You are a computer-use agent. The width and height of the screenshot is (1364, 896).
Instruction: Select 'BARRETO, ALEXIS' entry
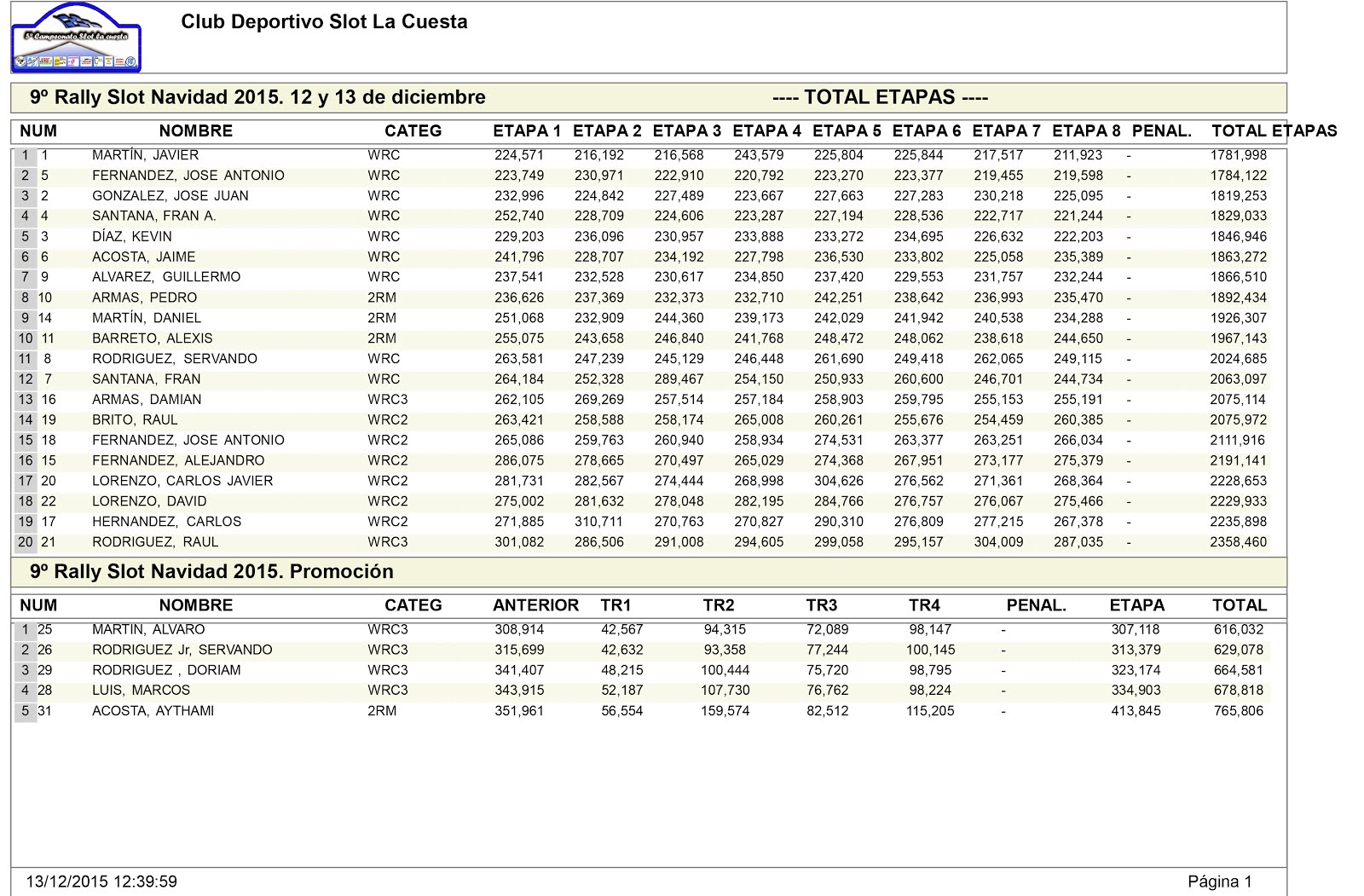coord(153,338)
